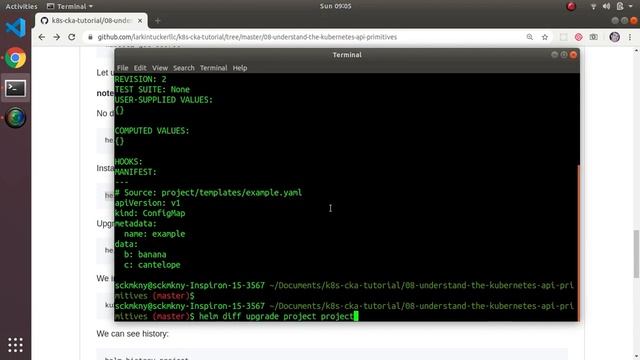Click 'We can see history:' text on GitHub page

point(132,334)
